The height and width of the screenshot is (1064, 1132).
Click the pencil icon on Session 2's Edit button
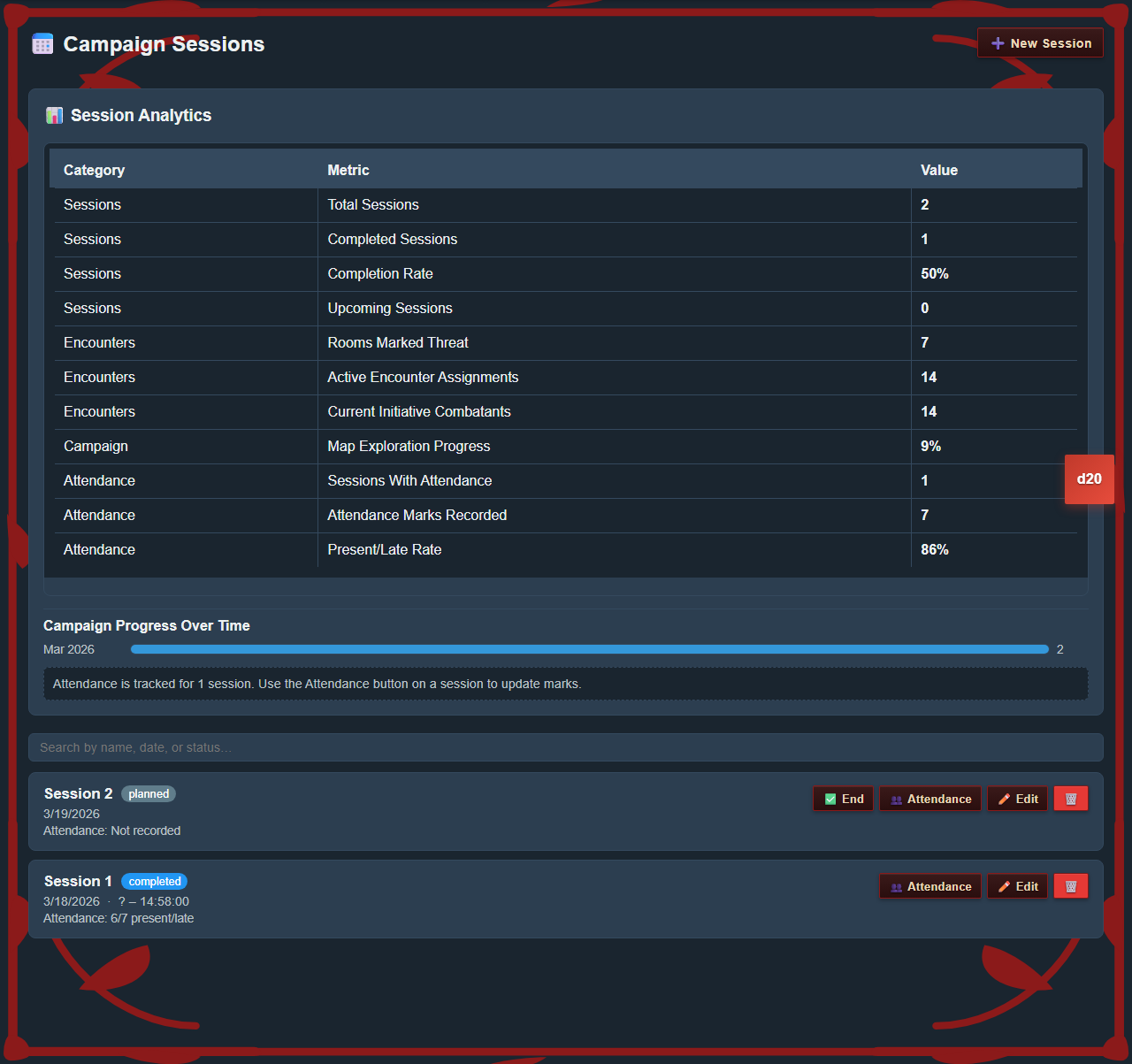point(1005,798)
